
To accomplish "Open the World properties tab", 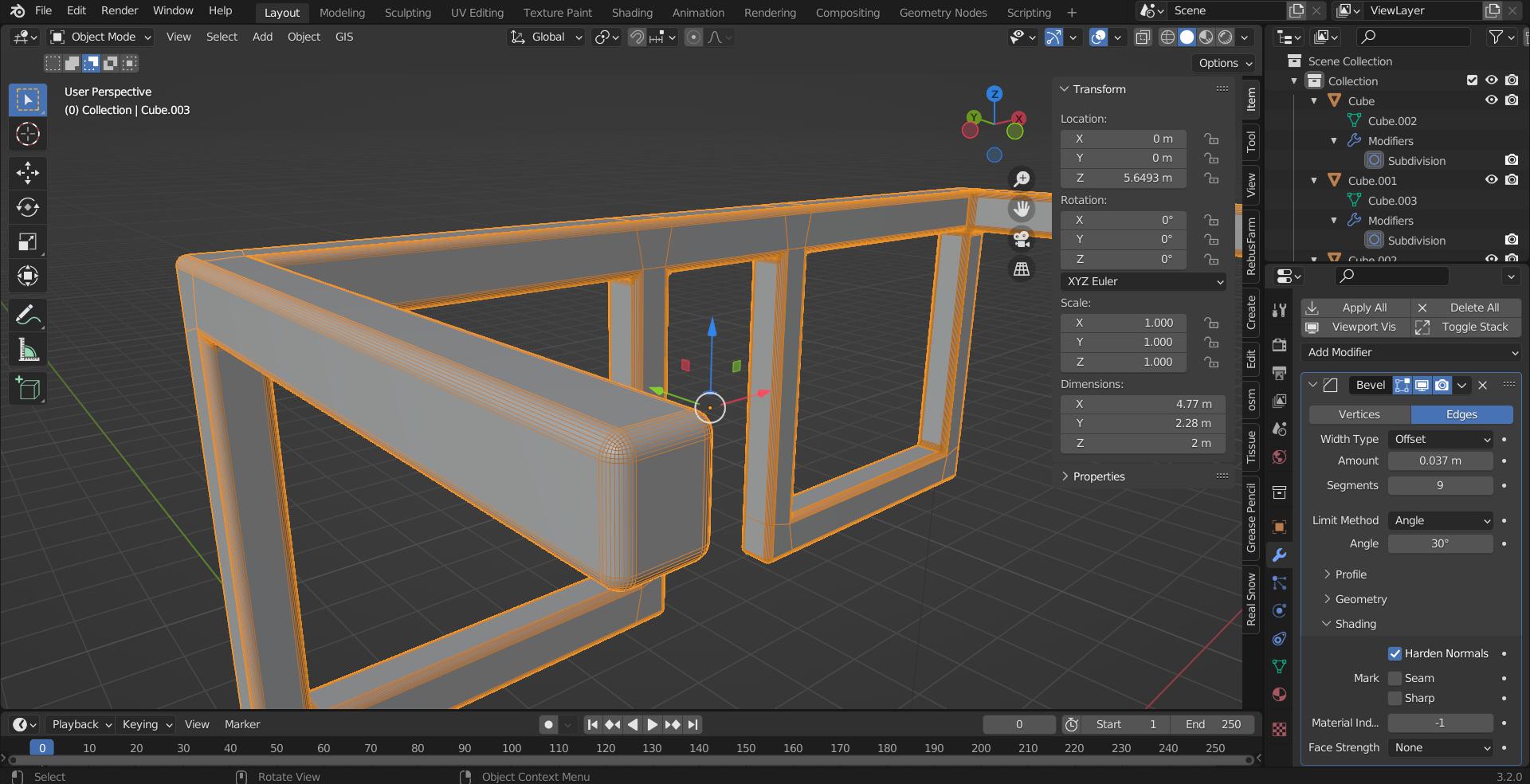I will [1279, 457].
